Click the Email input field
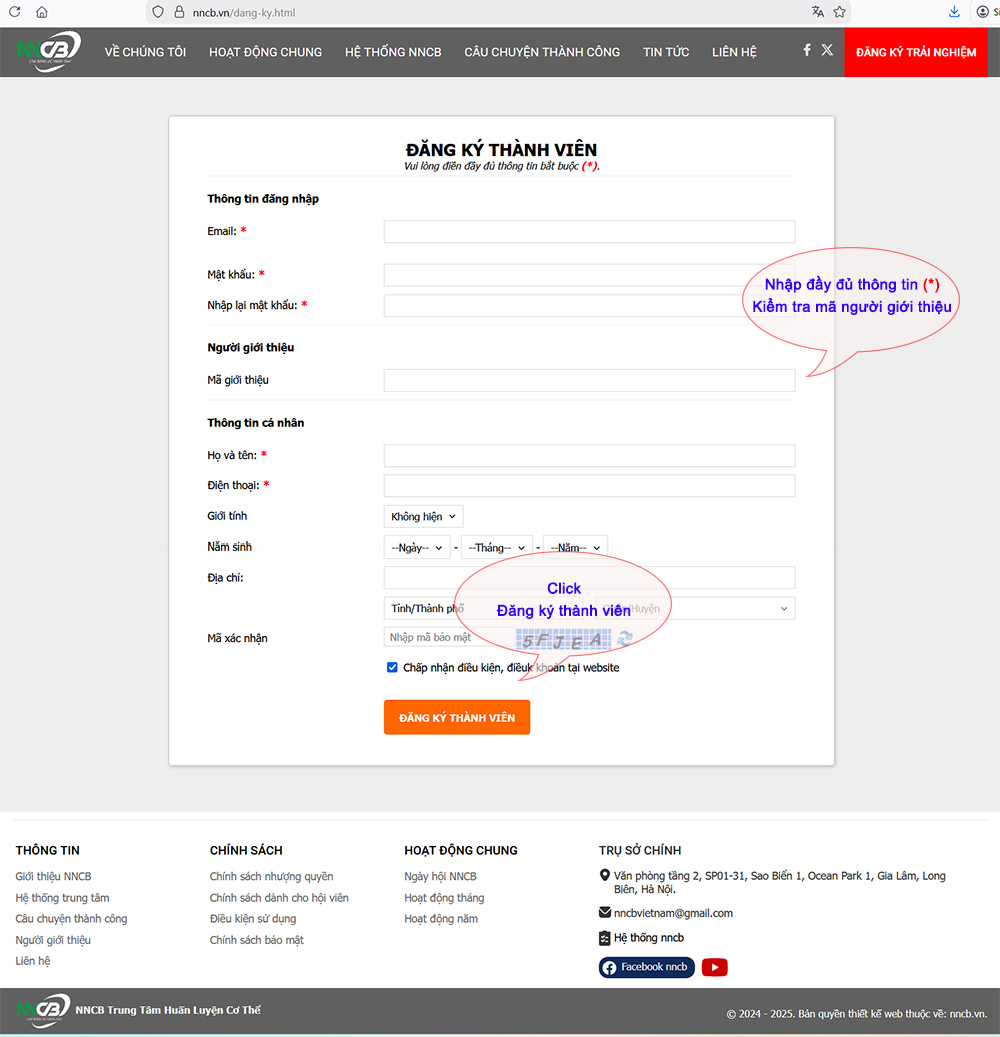 [x=589, y=232]
